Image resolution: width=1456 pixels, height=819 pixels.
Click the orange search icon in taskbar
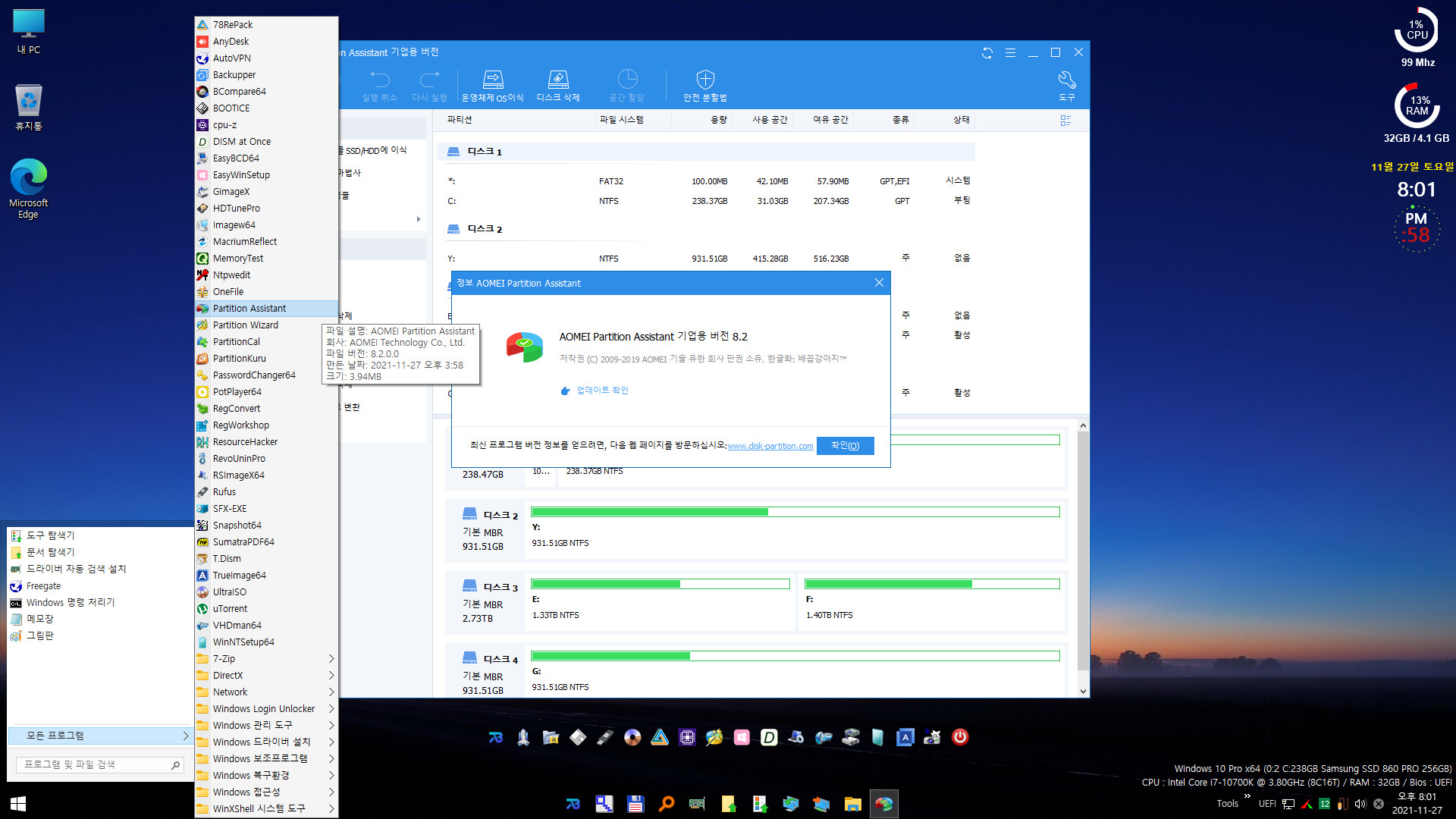[667, 804]
